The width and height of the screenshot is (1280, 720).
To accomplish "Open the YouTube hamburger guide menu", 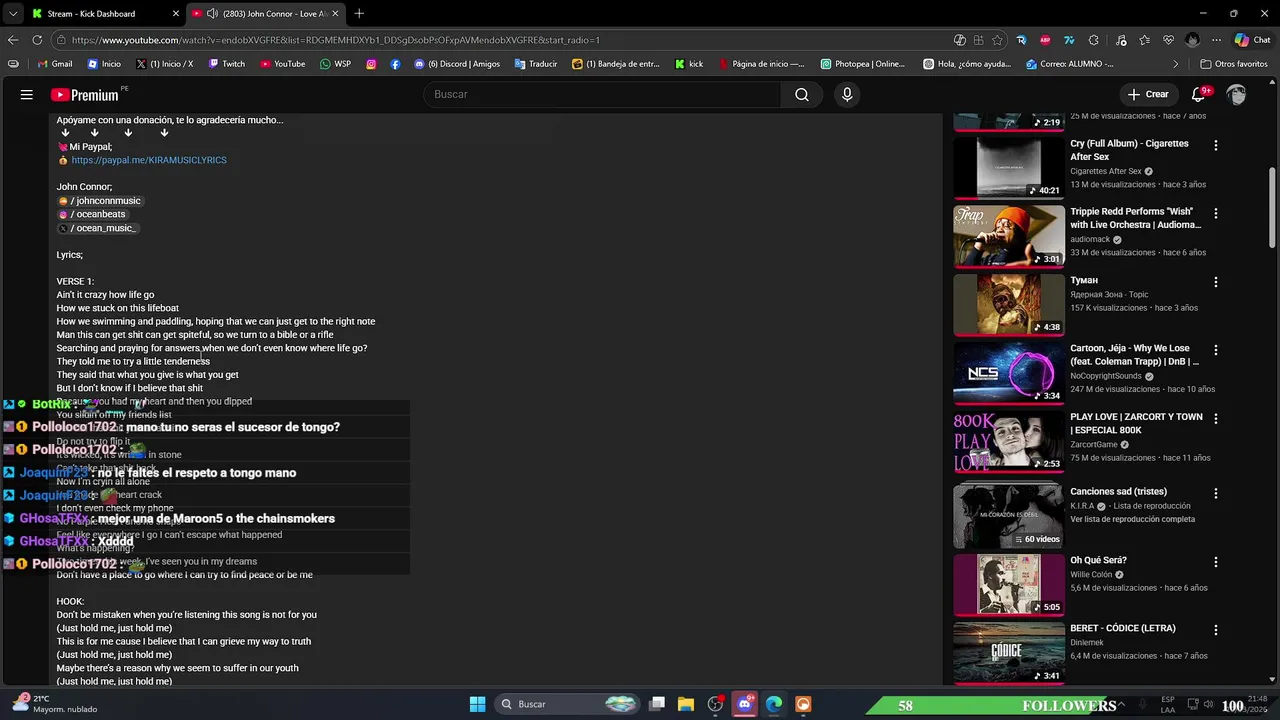I will coord(27,95).
